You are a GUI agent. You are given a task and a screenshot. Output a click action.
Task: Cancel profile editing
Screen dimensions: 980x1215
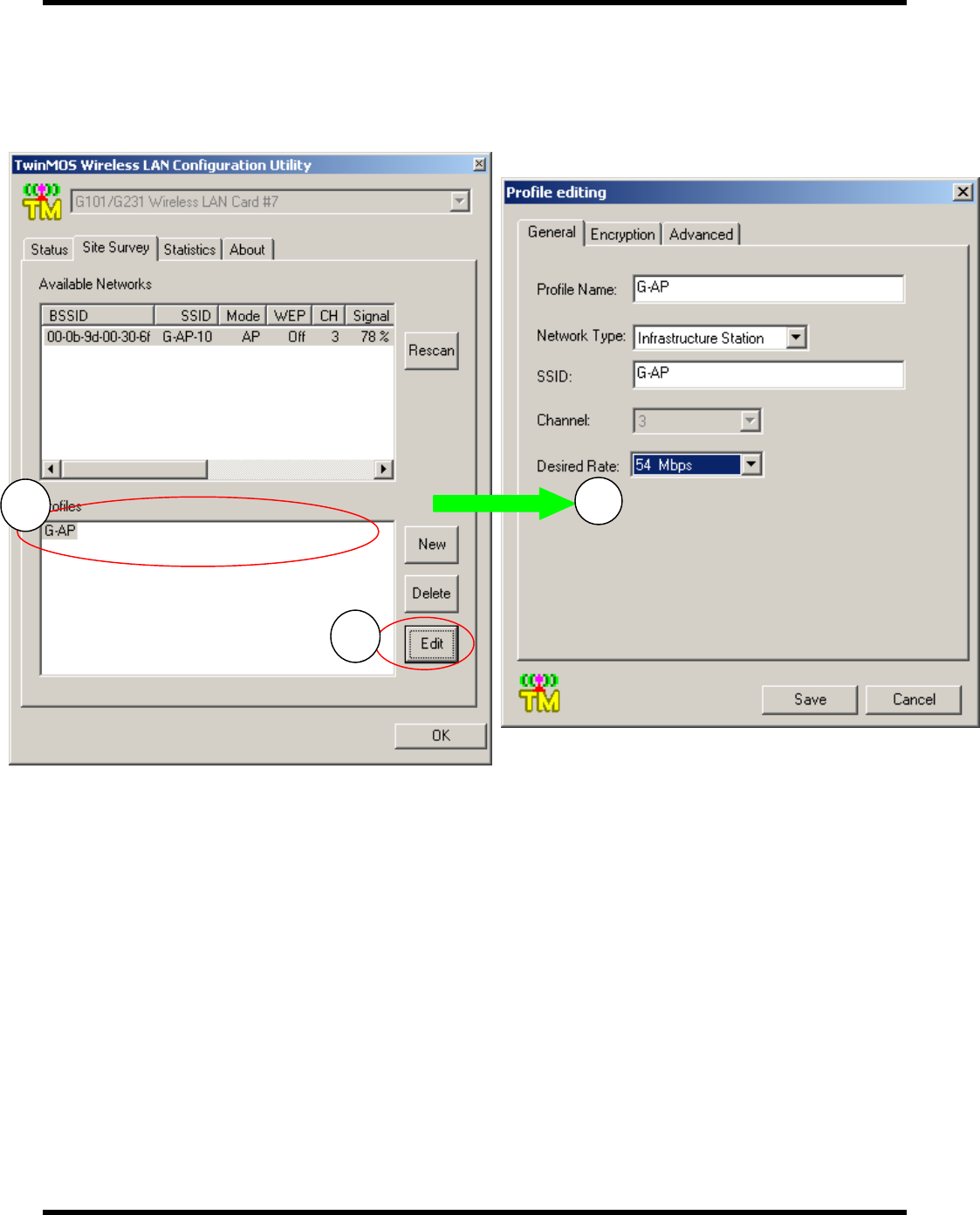click(914, 699)
